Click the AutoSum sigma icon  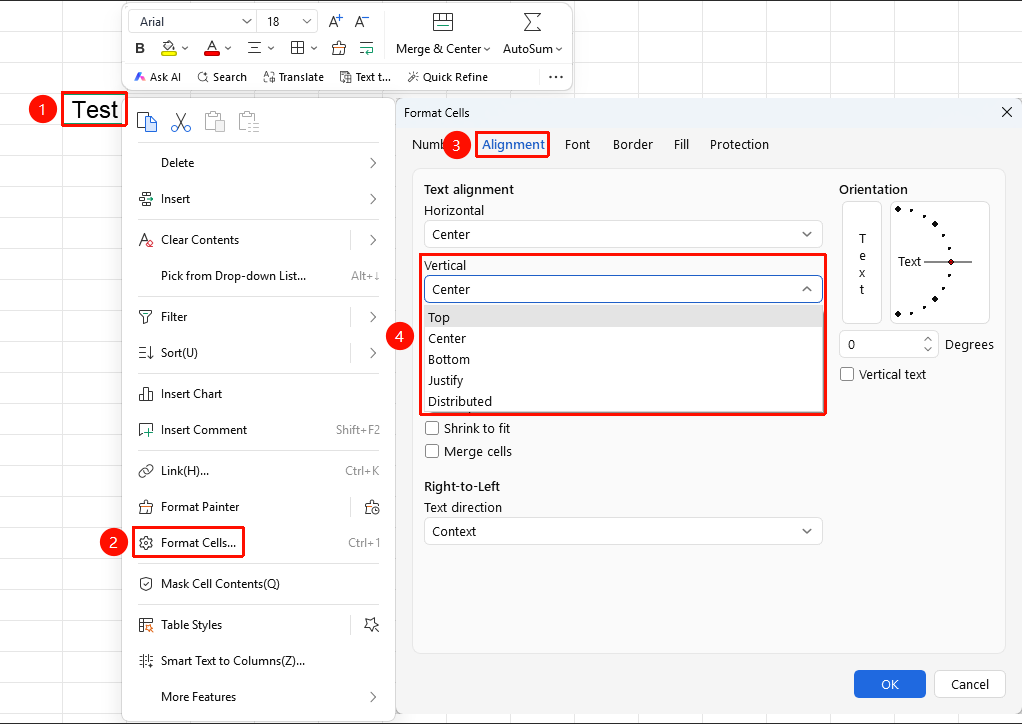coord(533,22)
